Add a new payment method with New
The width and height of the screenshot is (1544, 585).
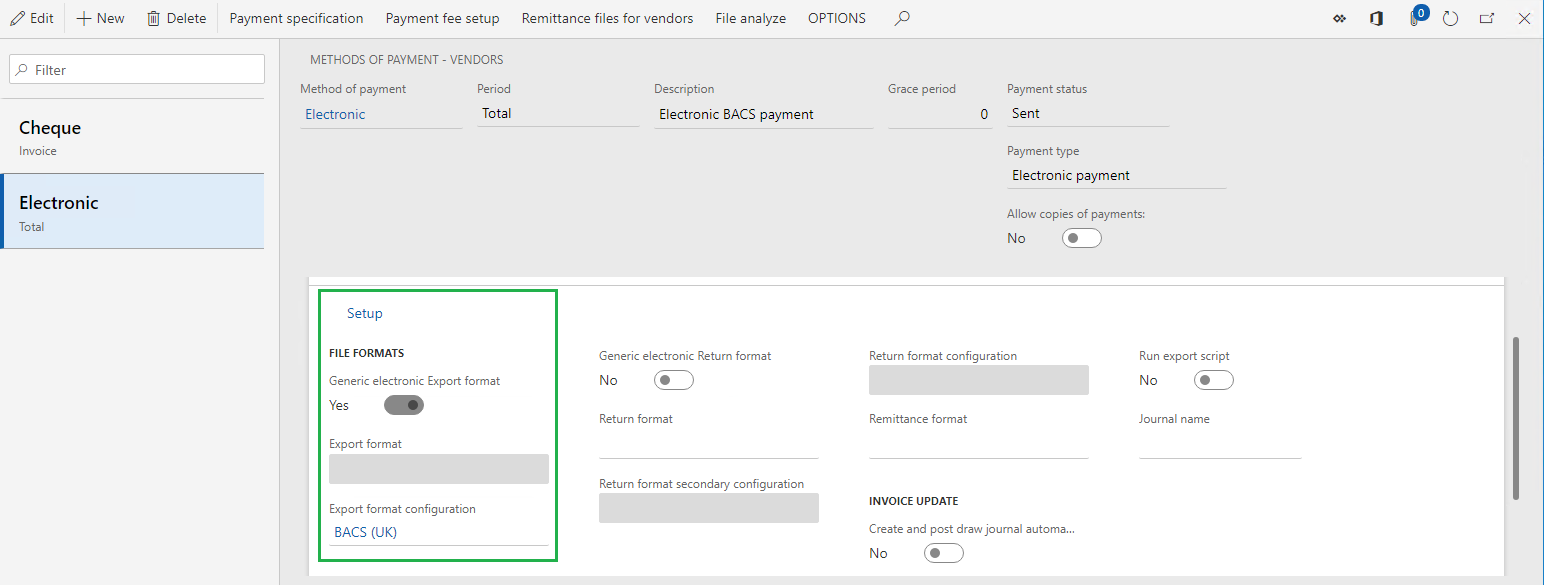pos(100,18)
